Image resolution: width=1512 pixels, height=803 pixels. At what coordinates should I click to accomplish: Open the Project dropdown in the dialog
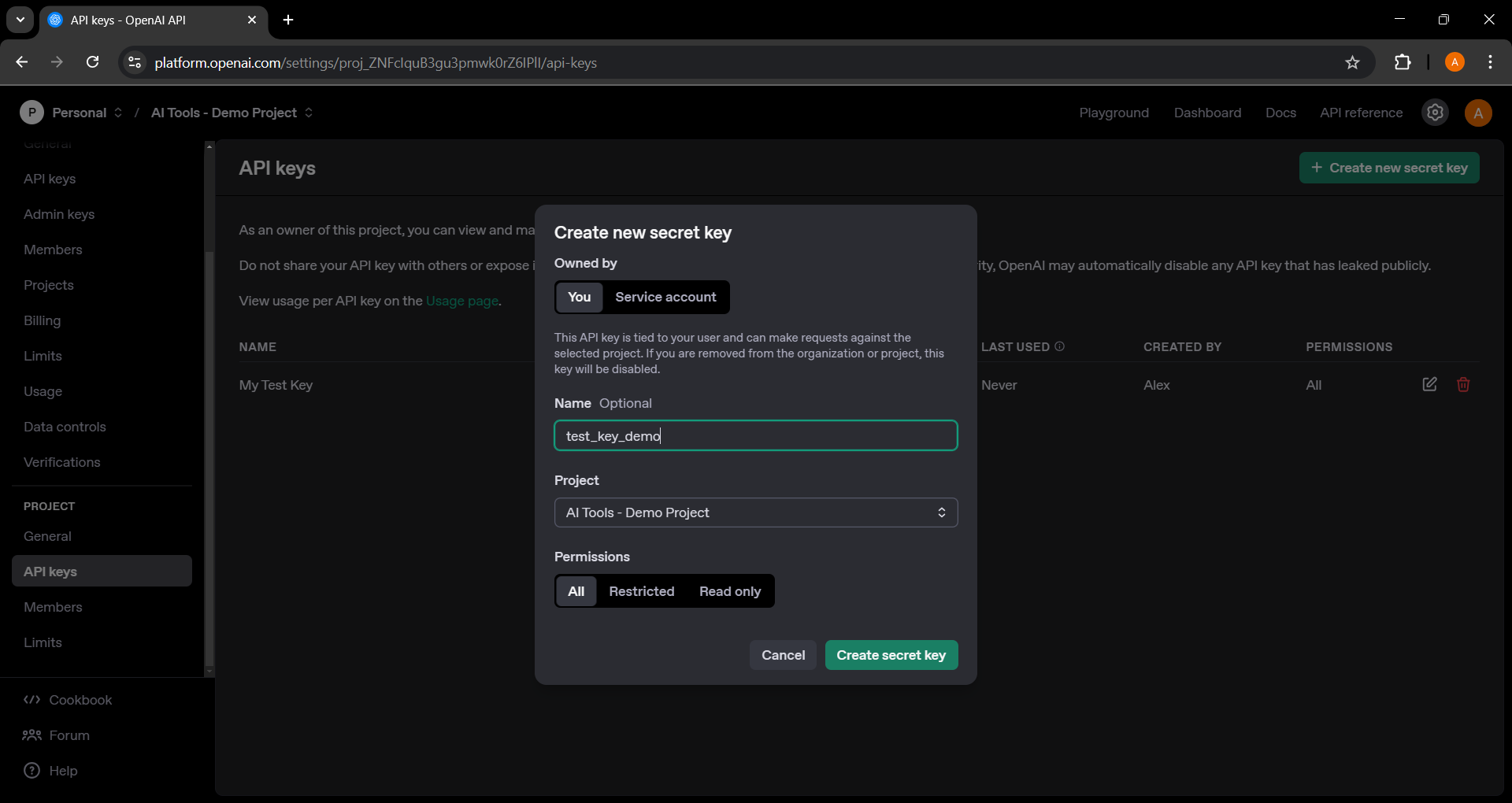pyautogui.click(x=755, y=513)
